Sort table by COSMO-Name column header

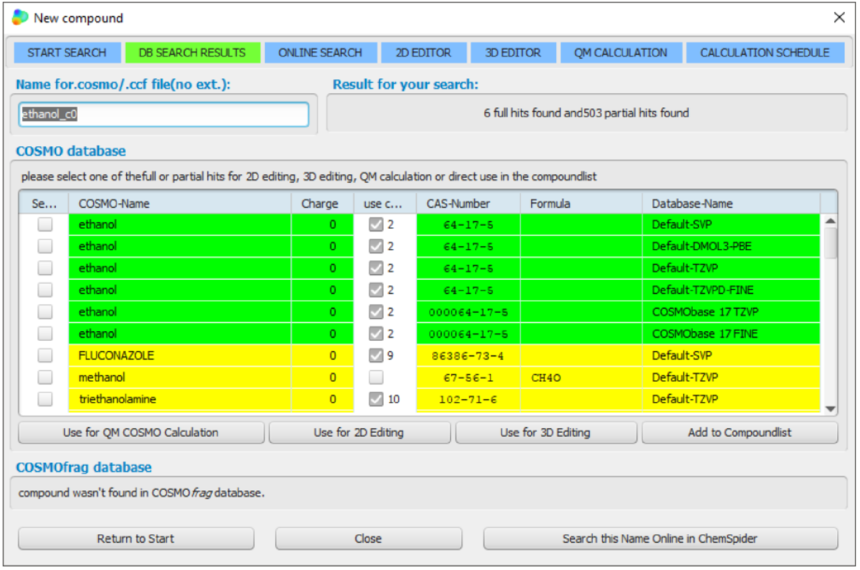(x=180, y=203)
